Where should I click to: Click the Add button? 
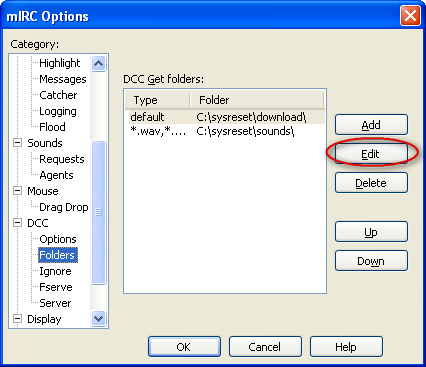point(371,125)
